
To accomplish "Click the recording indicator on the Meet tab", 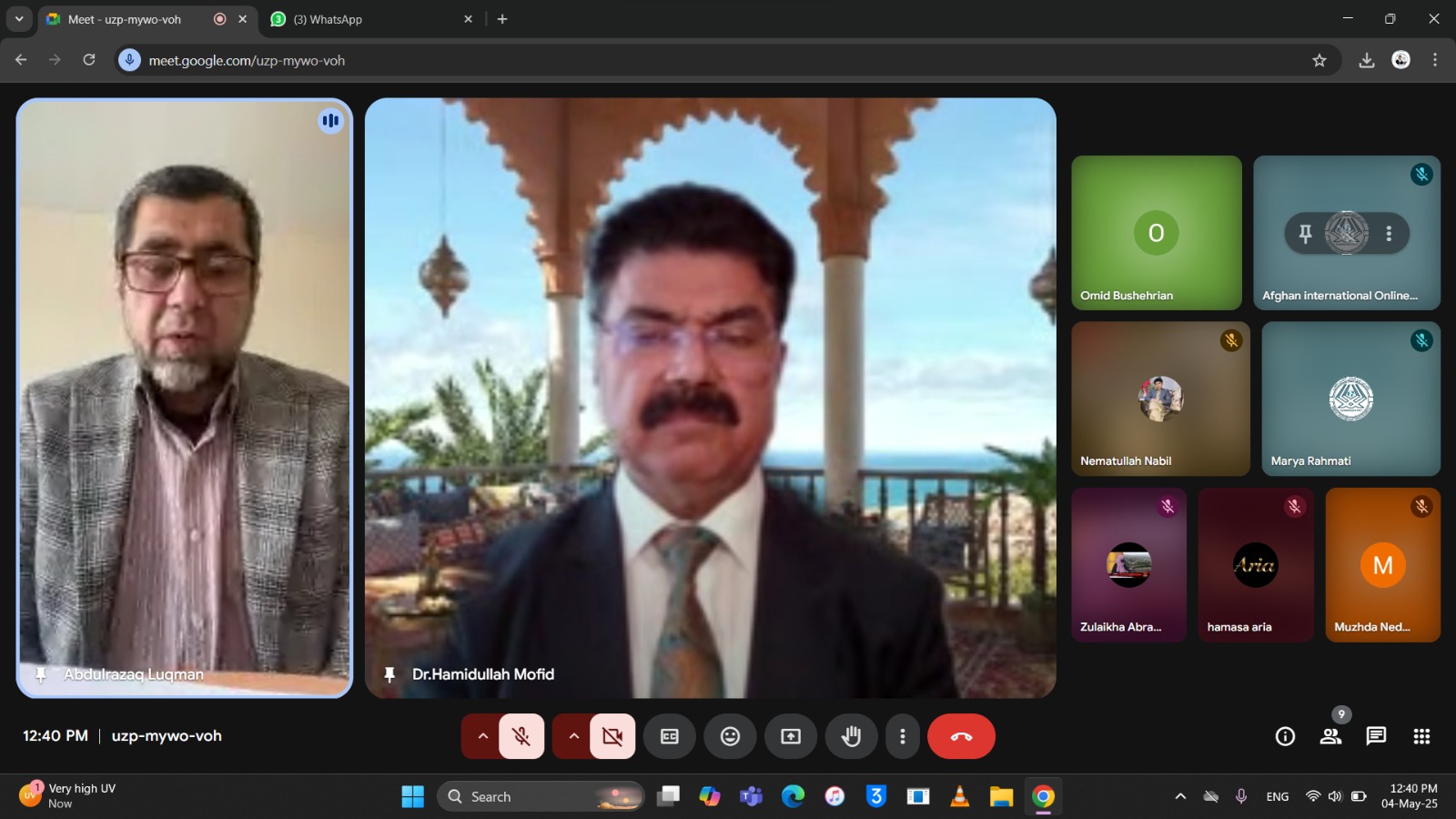I will click(x=219, y=19).
